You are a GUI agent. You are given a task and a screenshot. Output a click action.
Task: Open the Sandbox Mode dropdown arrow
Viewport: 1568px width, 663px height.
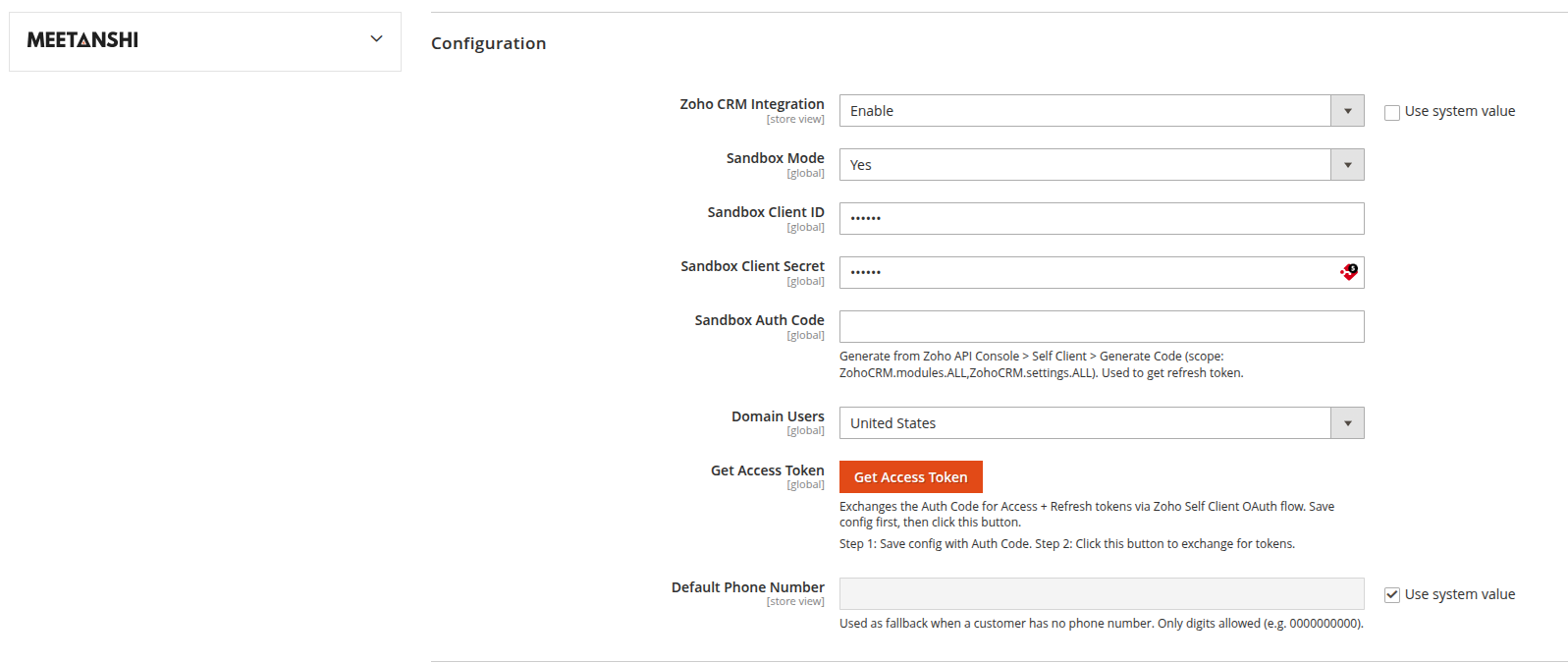tap(1347, 165)
